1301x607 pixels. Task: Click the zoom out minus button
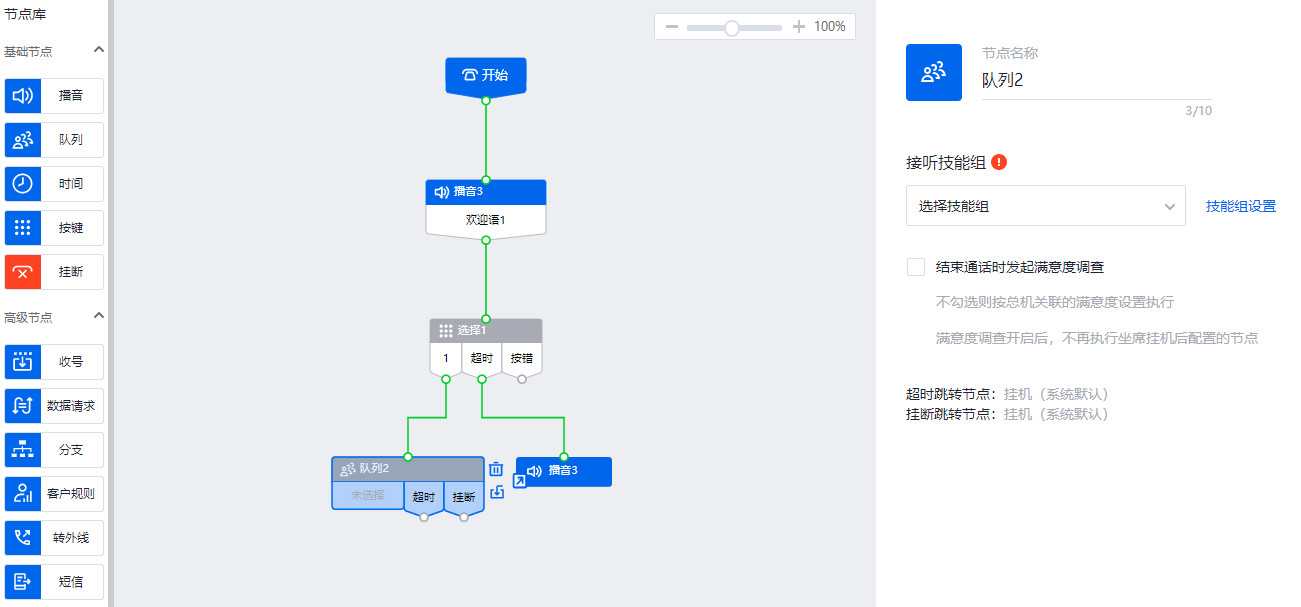pos(672,27)
